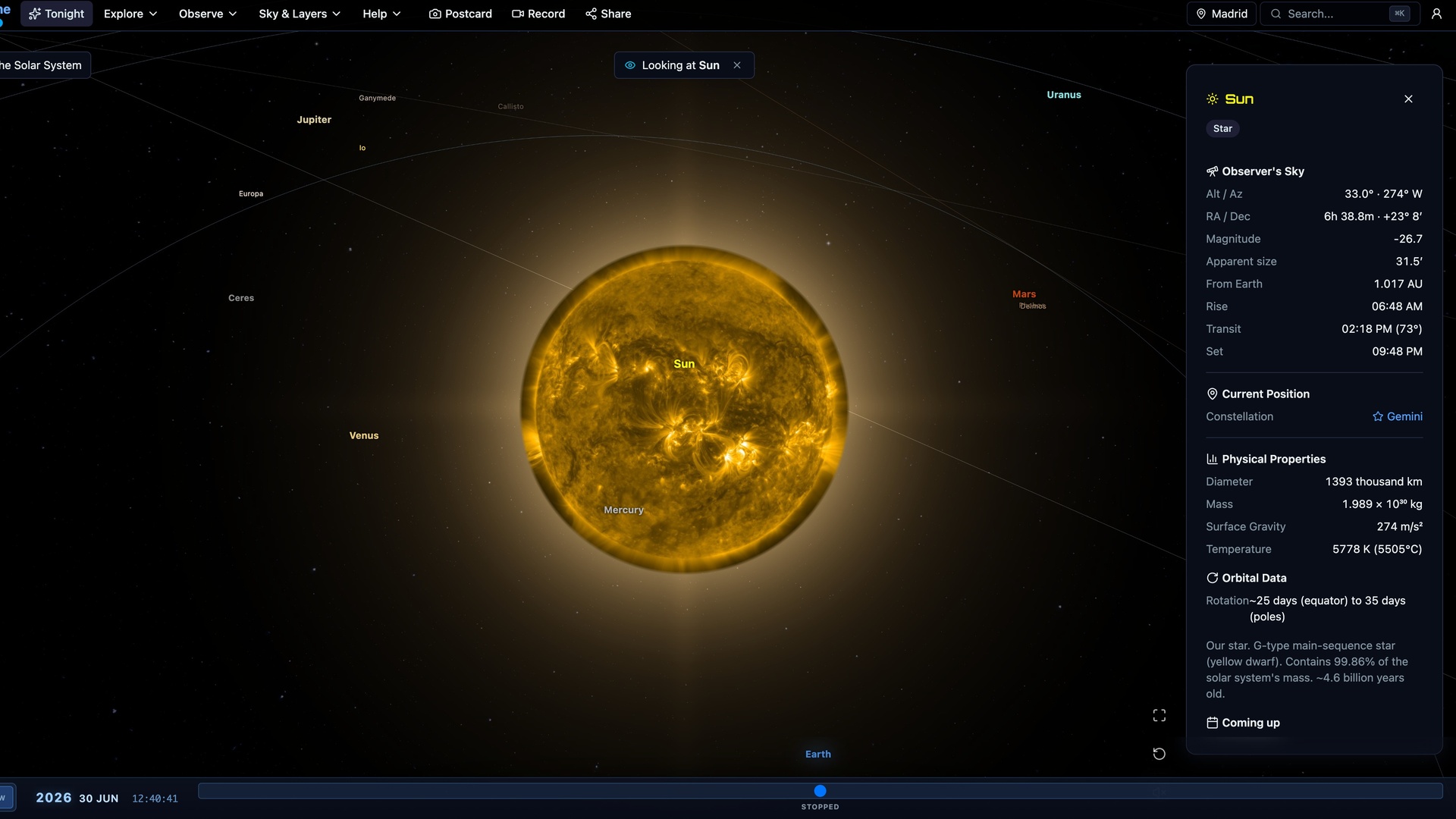
Task: Open Madrid location pin selector
Action: pyautogui.click(x=1222, y=14)
